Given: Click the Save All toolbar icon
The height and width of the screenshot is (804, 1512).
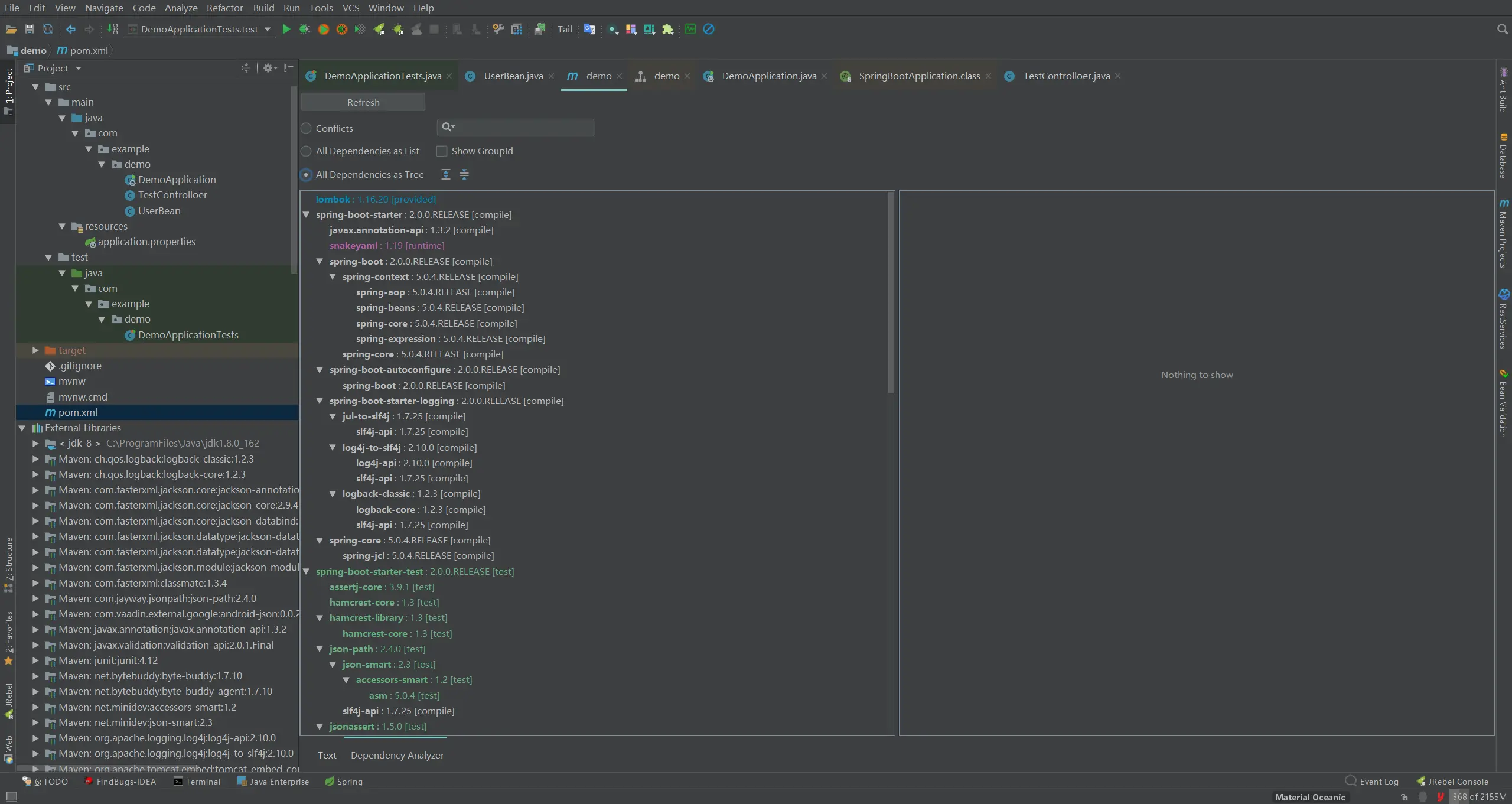Looking at the screenshot, I should (x=30, y=29).
